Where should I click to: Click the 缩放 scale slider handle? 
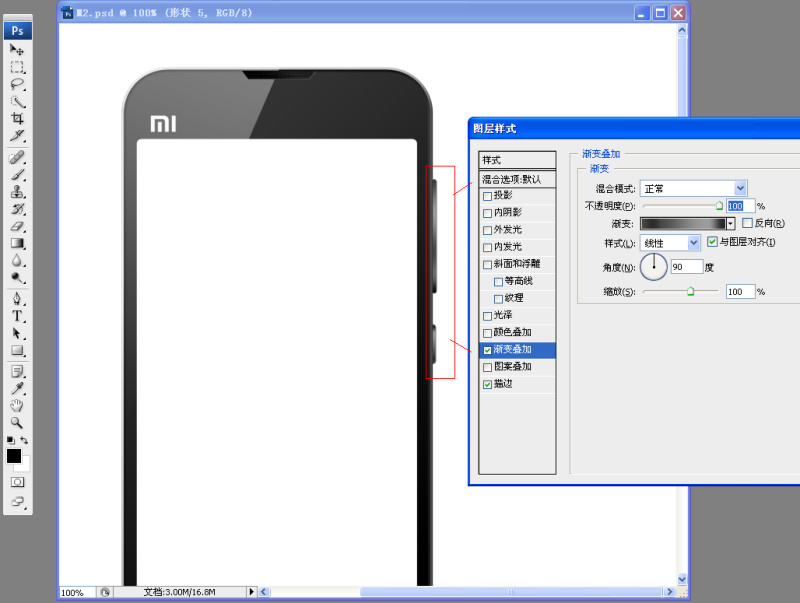(690, 292)
